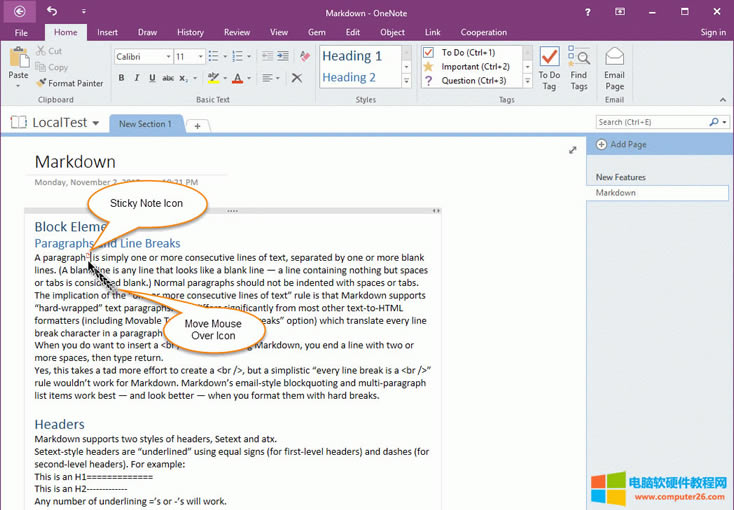Screen dimensions: 734x510
Task: Select the Important (Ctrl+2) star tag
Action: 429,66
